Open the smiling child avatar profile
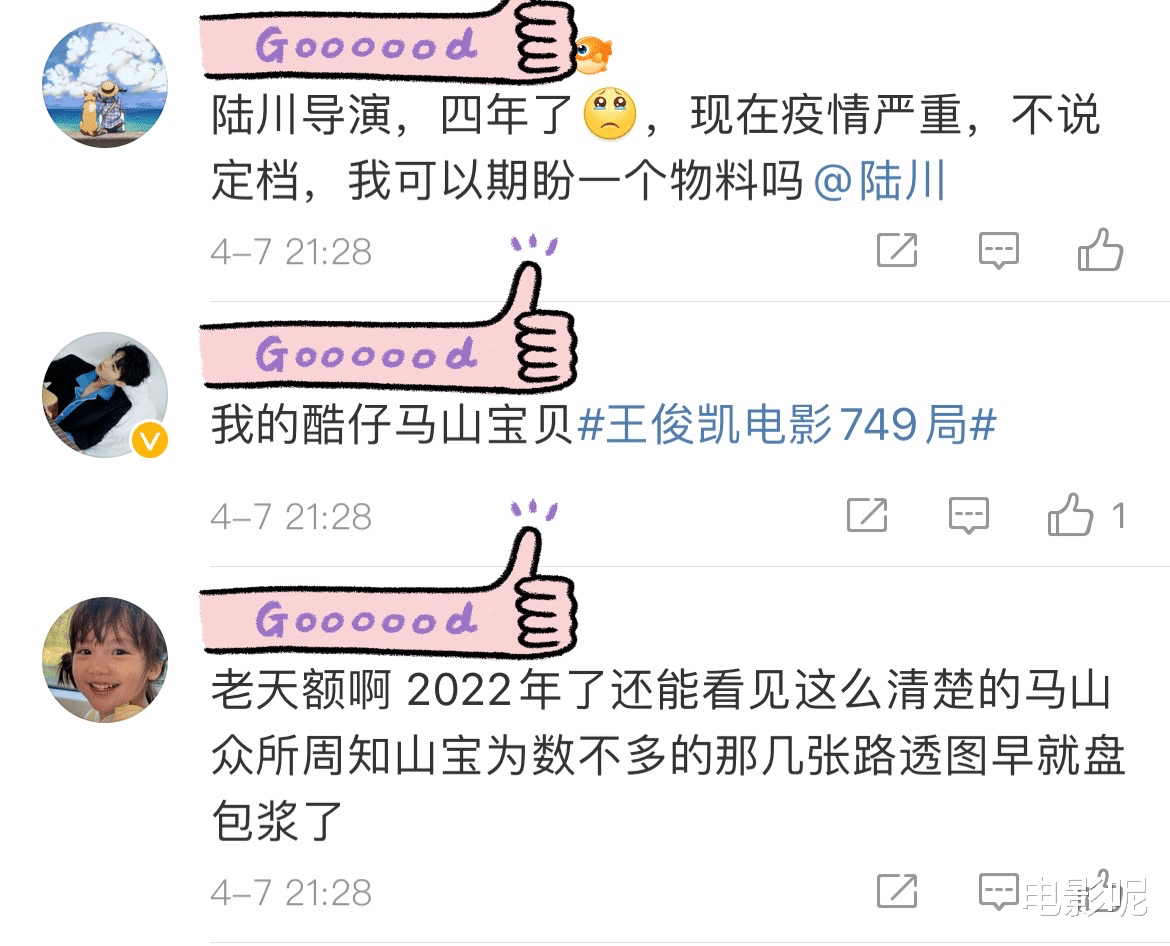Screen dimensions: 1170x946 [104, 660]
